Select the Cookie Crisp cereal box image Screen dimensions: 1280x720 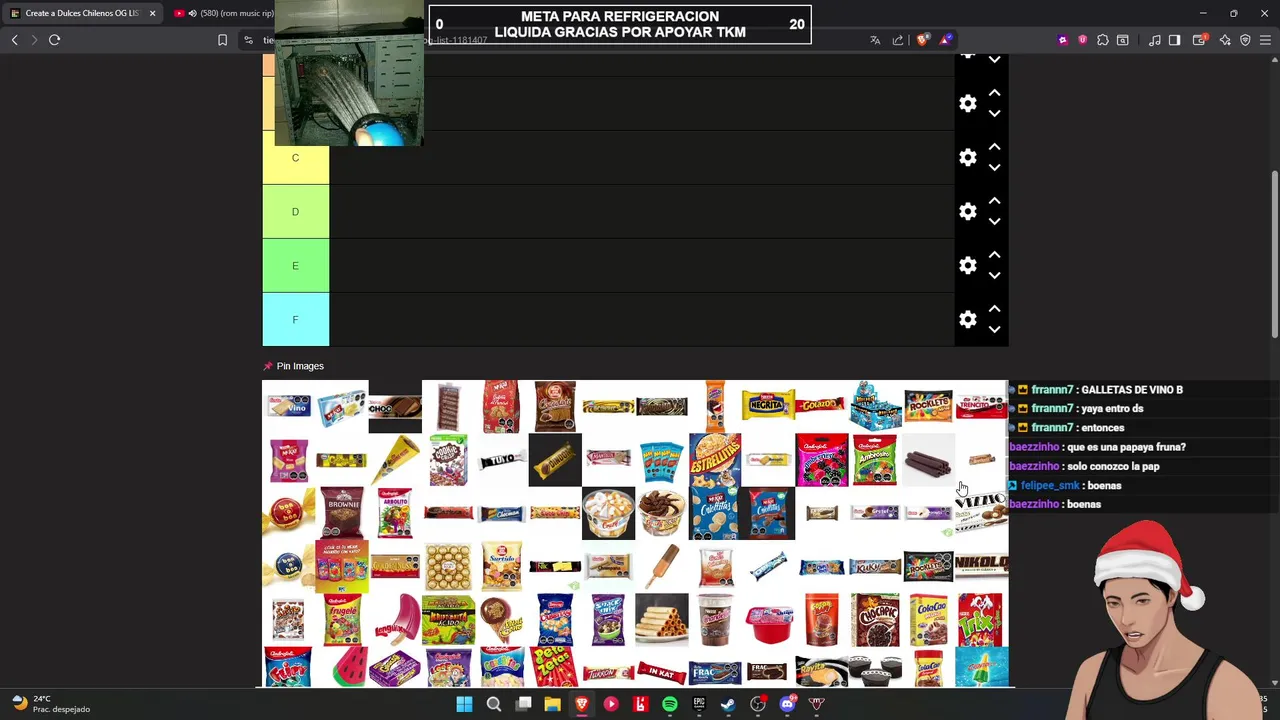click(x=448, y=460)
